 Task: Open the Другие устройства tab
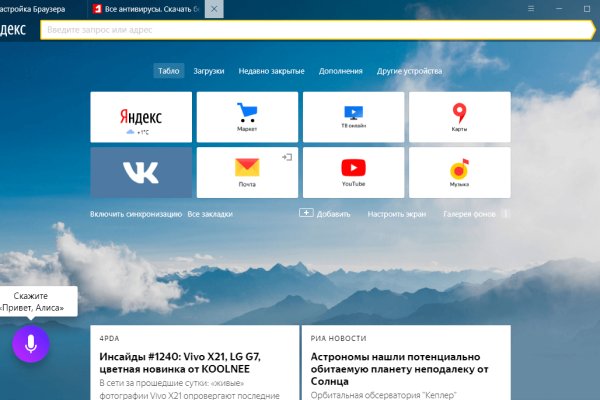tap(409, 71)
